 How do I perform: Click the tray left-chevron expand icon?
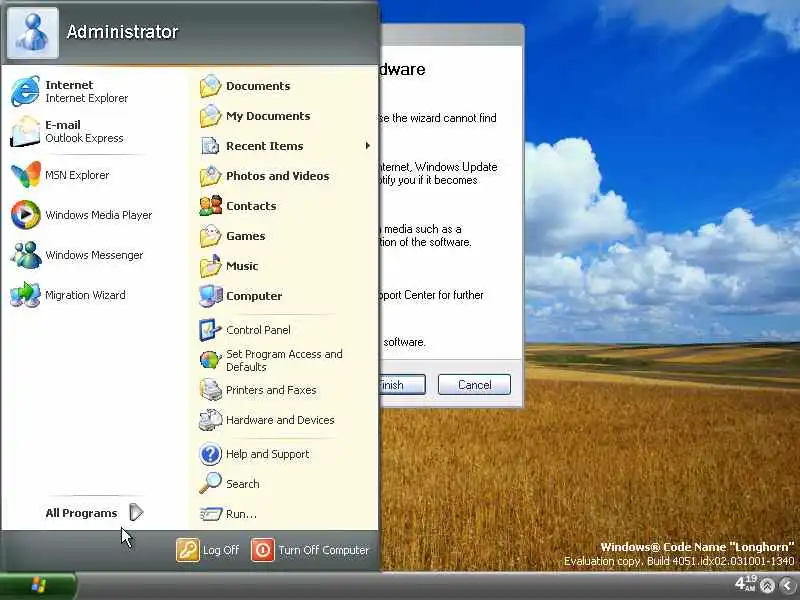pyautogui.click(x=788, y=585)
